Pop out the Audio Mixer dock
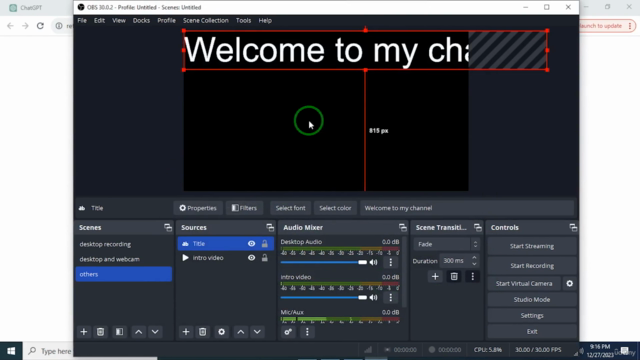640x360 pixels. point(402,227)
